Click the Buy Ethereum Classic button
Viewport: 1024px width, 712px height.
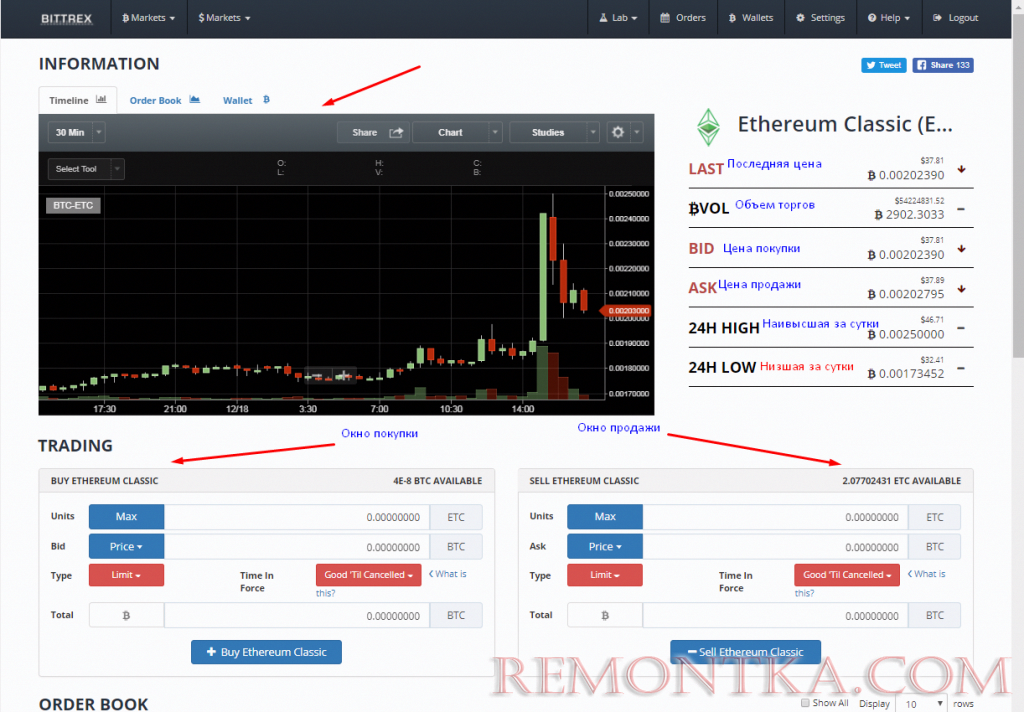point(266,652)
